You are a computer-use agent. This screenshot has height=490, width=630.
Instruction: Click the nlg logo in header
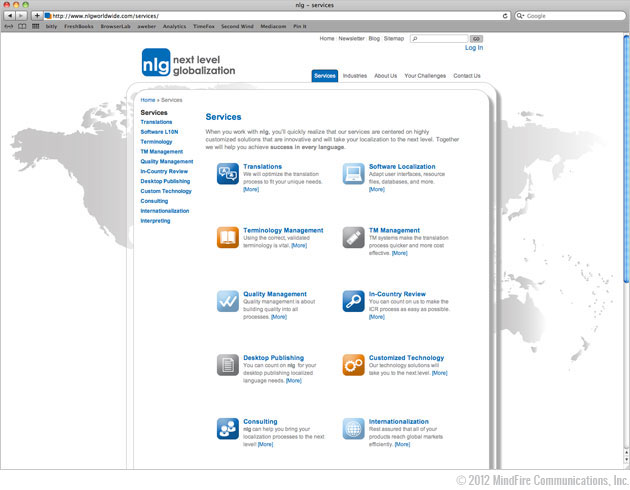point(188,63)
